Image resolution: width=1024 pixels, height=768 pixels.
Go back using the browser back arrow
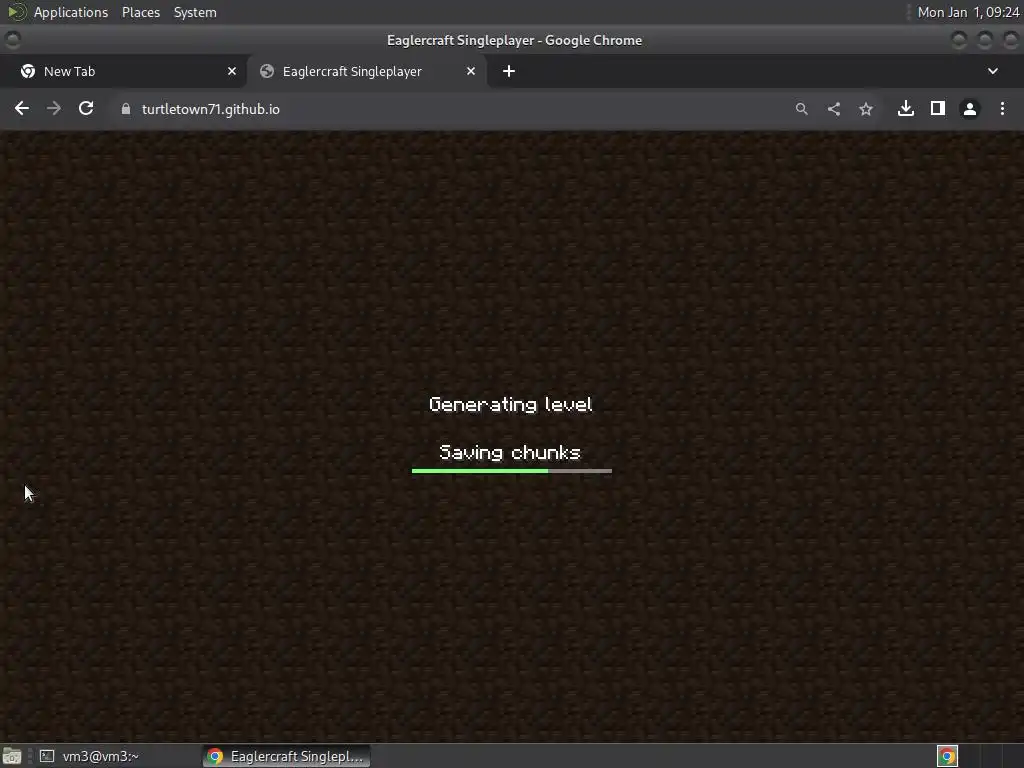22,108
